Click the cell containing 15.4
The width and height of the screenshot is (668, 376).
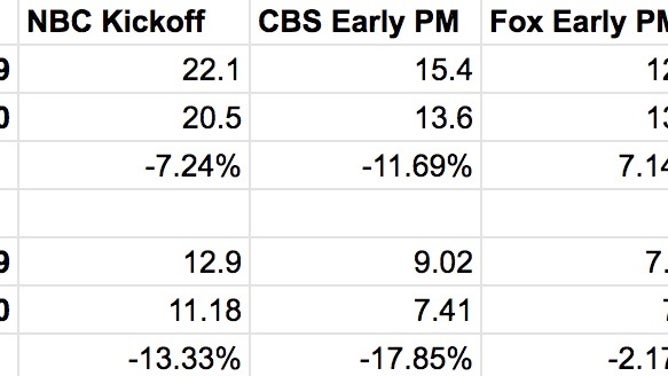[x=366, y=69]
